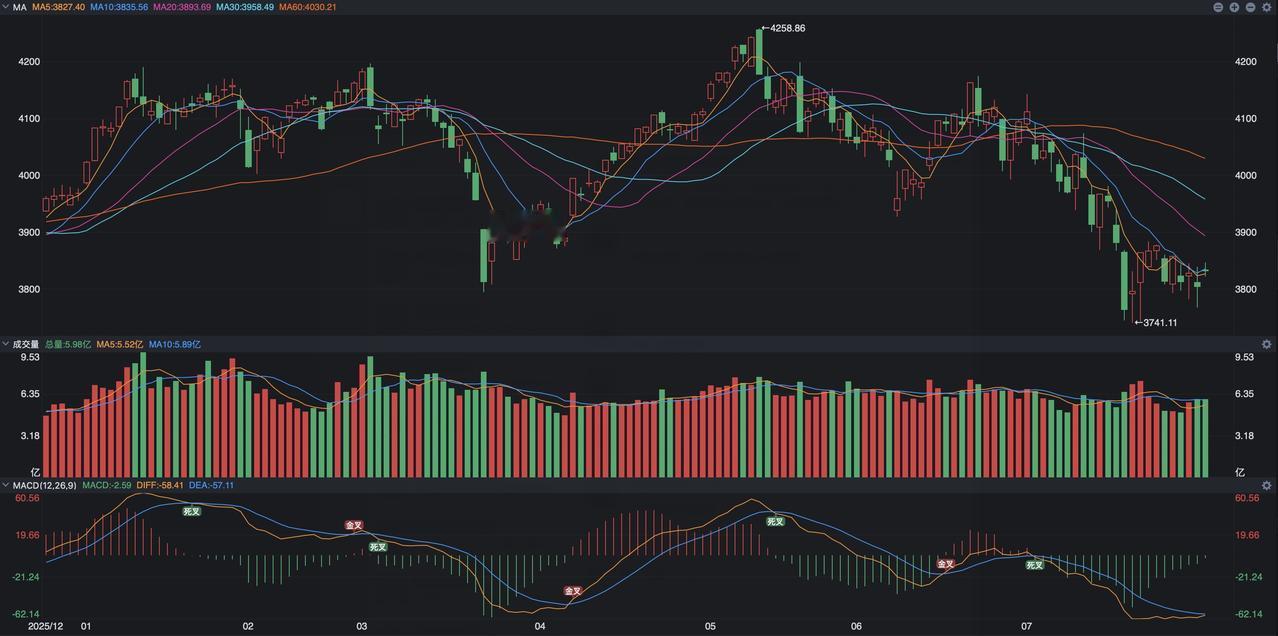The image size is (1278, 636).
Task: Click the 05 month label on time axis
Action: tap(710, 627)
